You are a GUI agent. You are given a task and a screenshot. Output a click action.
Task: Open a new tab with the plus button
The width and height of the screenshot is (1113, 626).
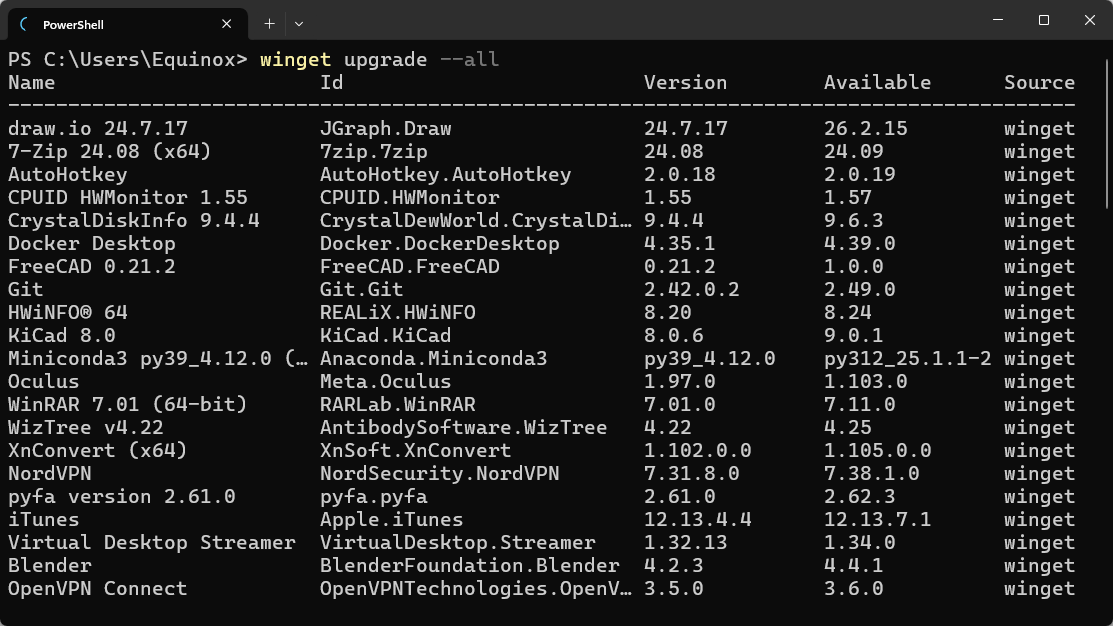click(268, 23)
